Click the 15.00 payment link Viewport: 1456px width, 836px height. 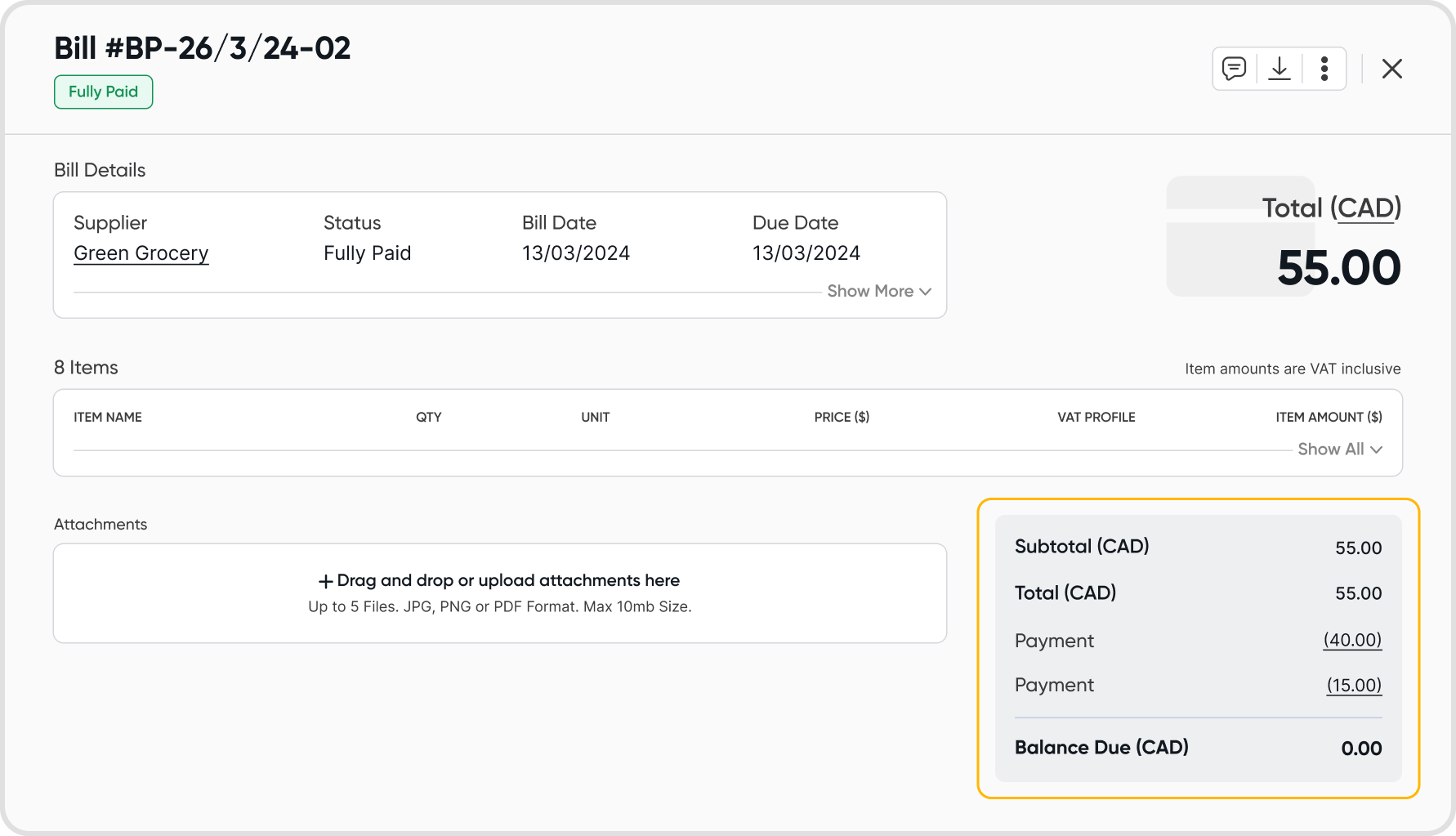pyautogui.click(x=1354, y=685)
